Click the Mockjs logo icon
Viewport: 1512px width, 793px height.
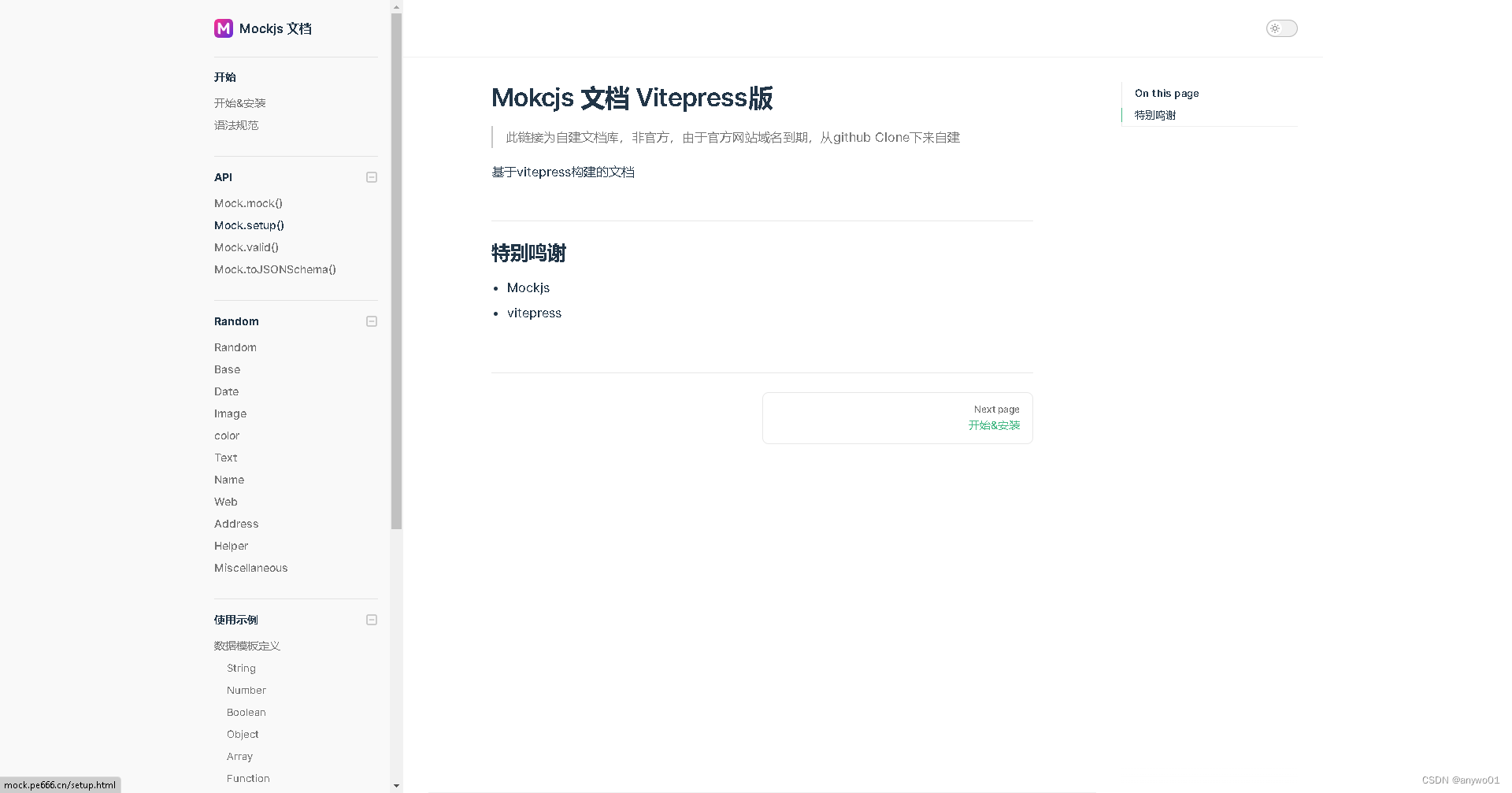[224, 28]
